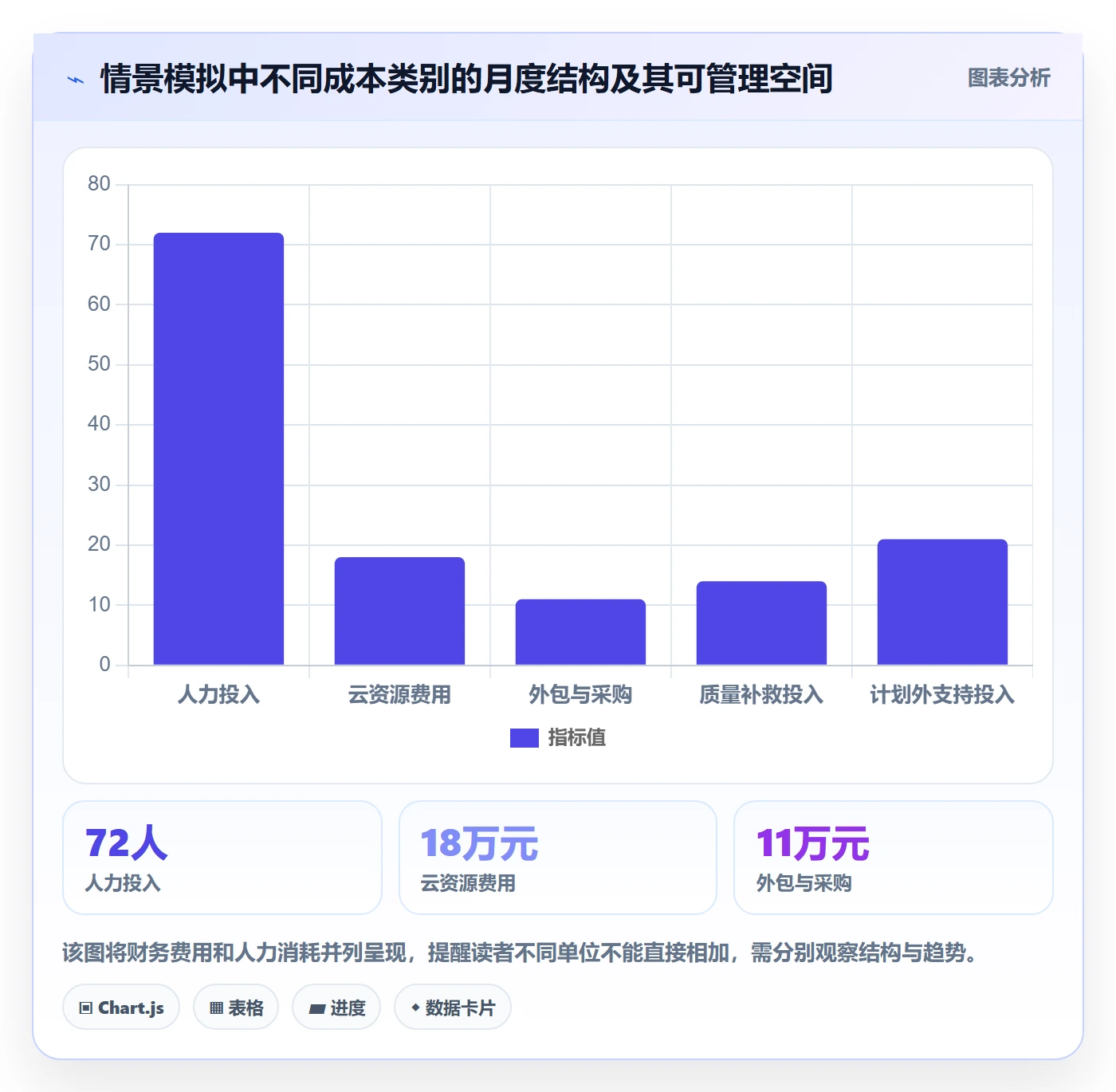Click the 数据卡片 tag chip
Screen dimensions: 1116x1092
453,1008
